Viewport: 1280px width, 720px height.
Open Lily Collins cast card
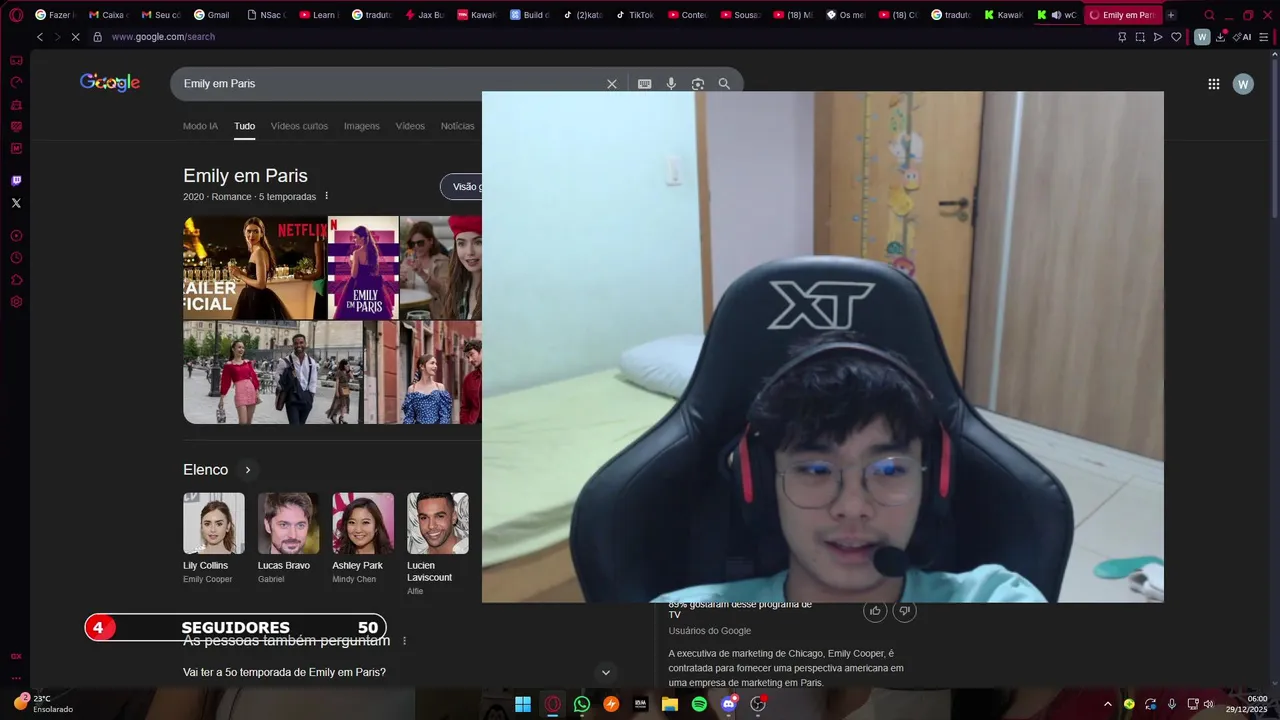point(214,538)
